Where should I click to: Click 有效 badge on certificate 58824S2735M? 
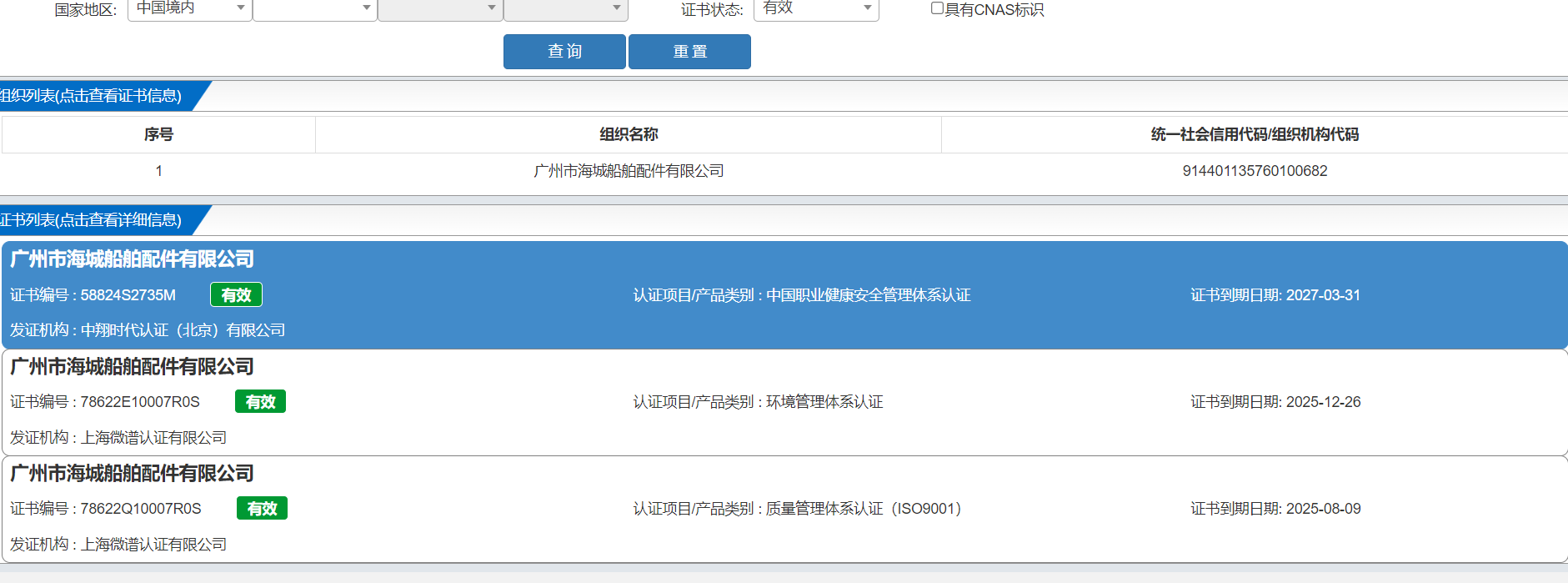236,294
